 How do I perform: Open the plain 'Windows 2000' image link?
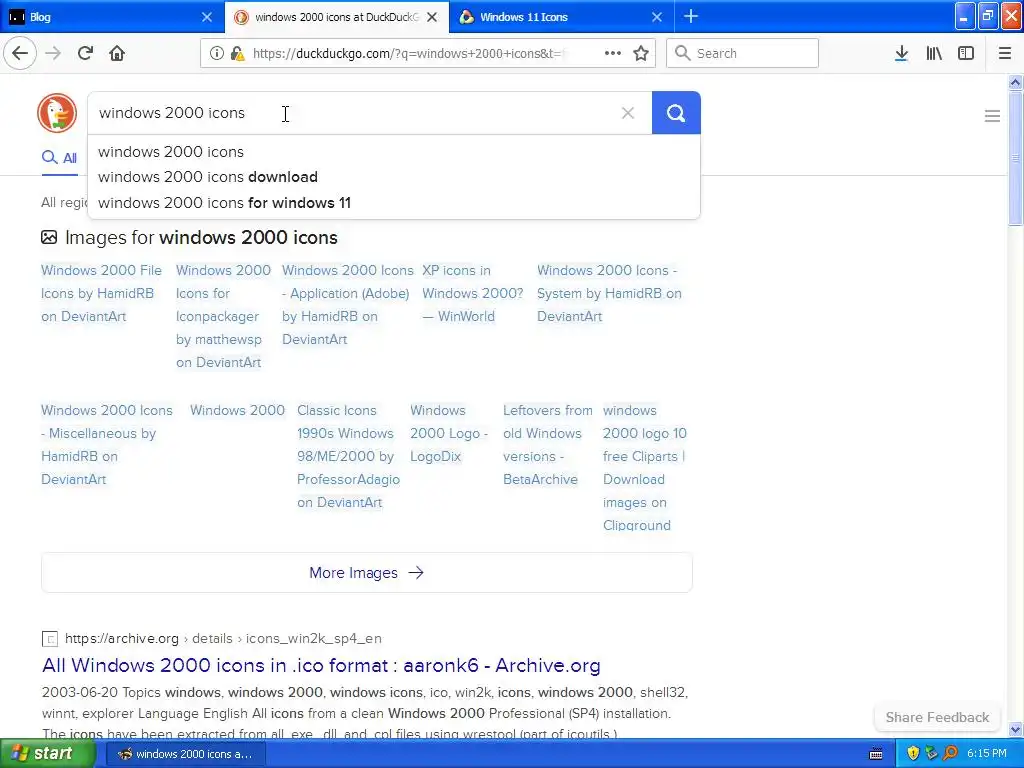pos(237,411)
